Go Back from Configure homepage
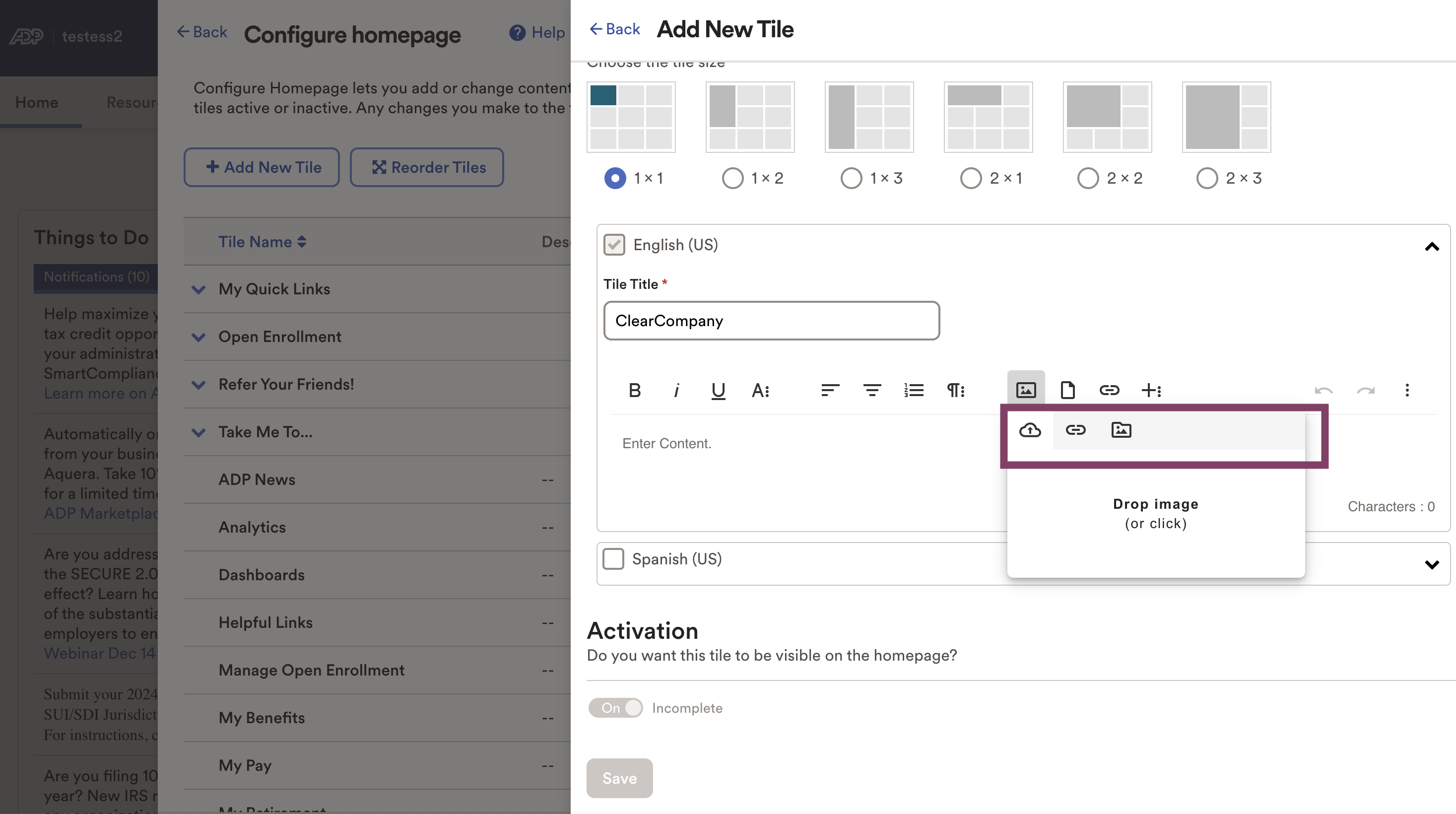Viewport: 1456px width, 814px height. point(202,32)
